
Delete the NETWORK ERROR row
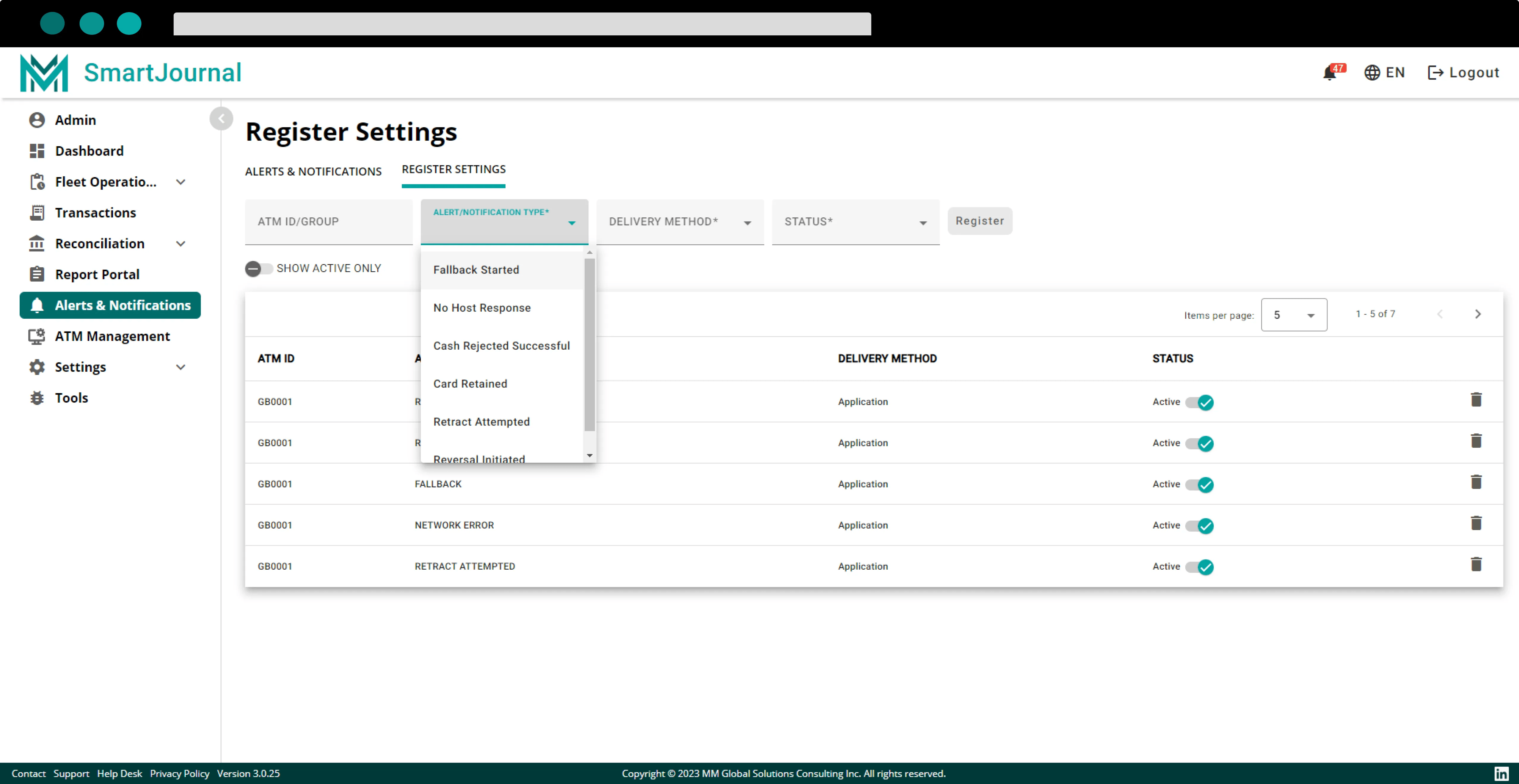click(1476, 524)
